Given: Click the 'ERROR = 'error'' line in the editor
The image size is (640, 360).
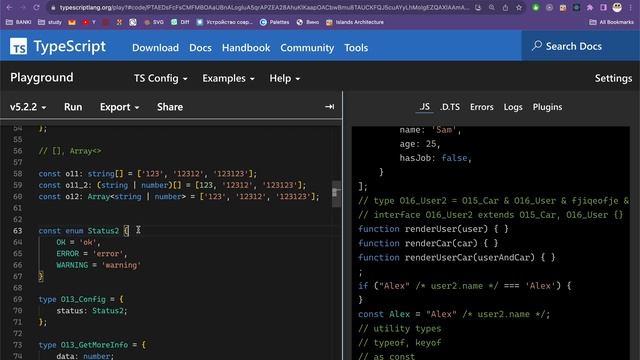Looking at the screenshot, I should click(x=92, y=253).
